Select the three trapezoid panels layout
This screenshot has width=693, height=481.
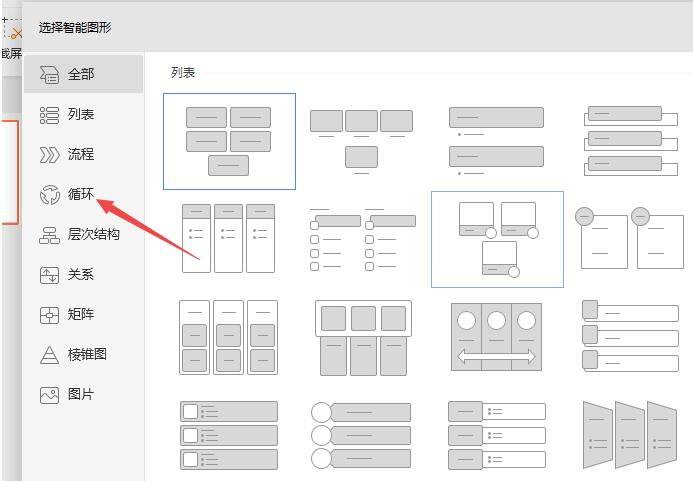[630, 435]
